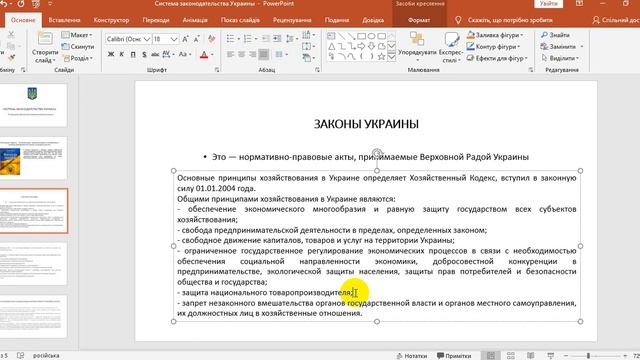This screenshot has height=360, width=640.
Task: Select triangle shape in gallery
Action: pos(331,47)
